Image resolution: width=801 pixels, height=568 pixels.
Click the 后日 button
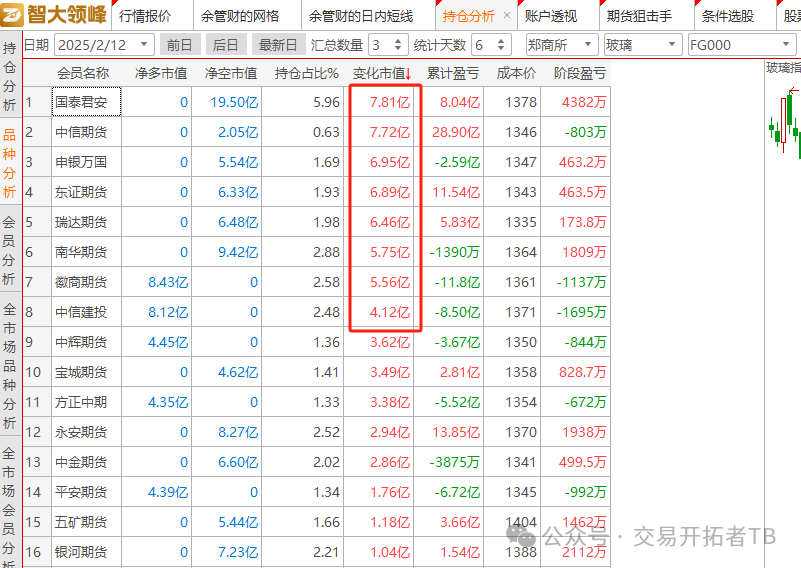point(225,45)
